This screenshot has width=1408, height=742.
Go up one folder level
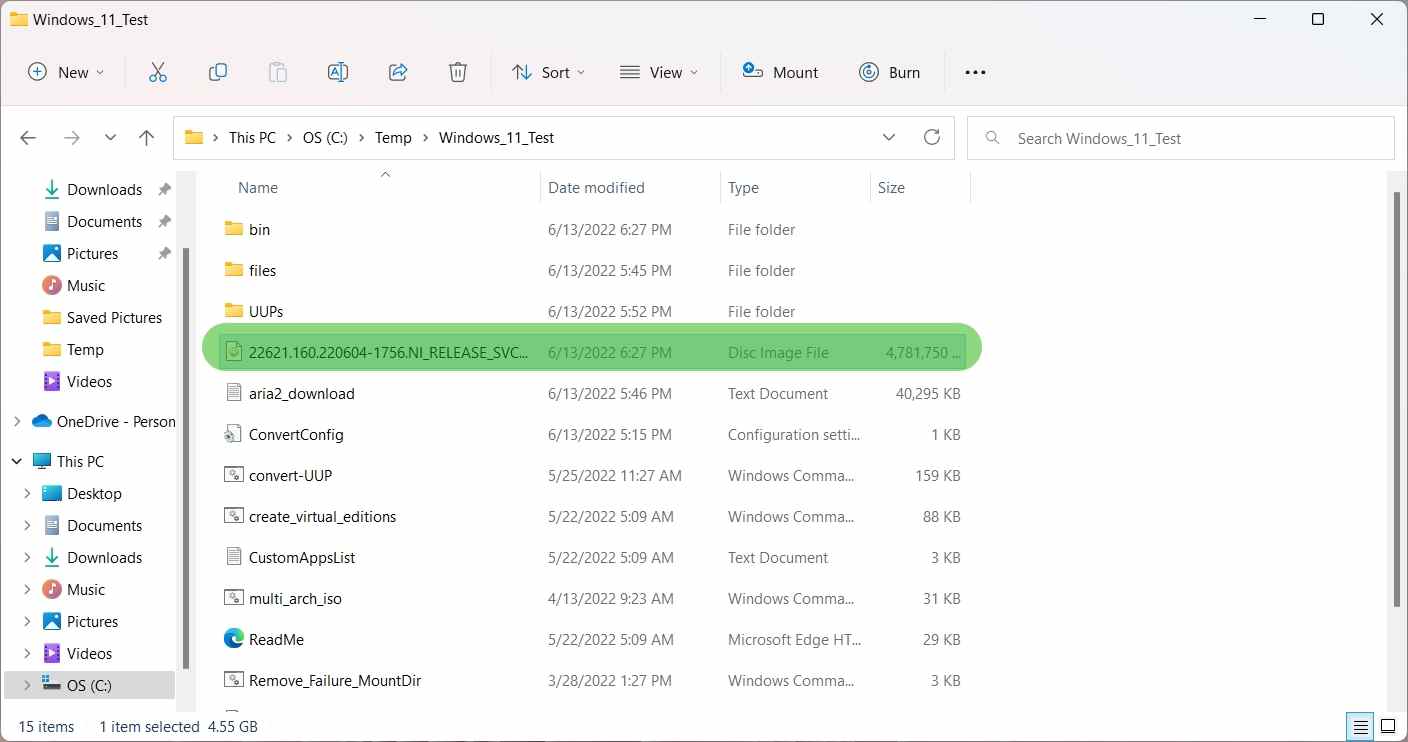(146, 138)
